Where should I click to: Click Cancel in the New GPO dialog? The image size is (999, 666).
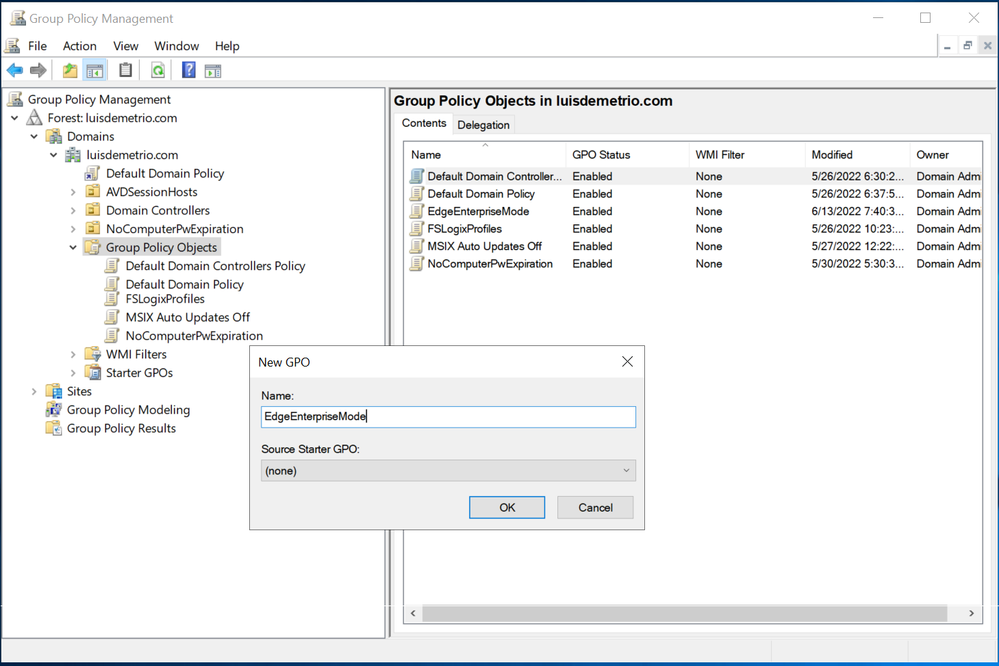(x=595, y=507)
